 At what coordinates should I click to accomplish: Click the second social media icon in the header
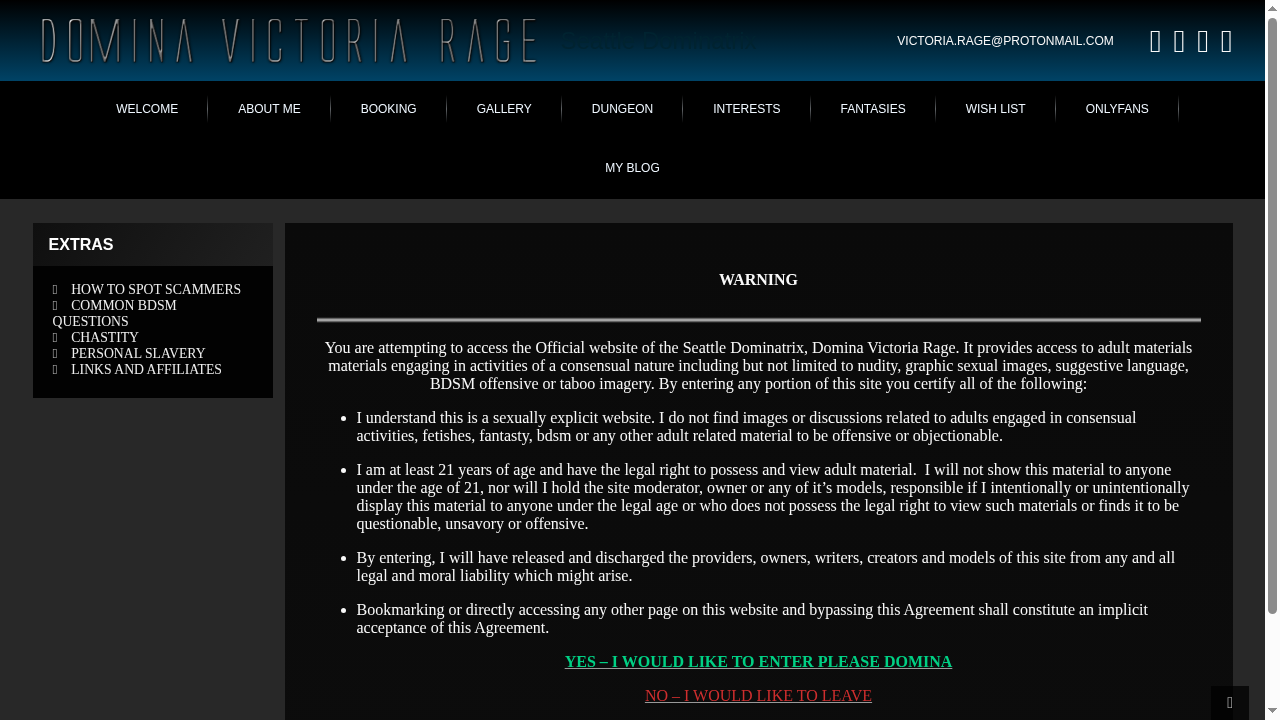[1179, 41]
